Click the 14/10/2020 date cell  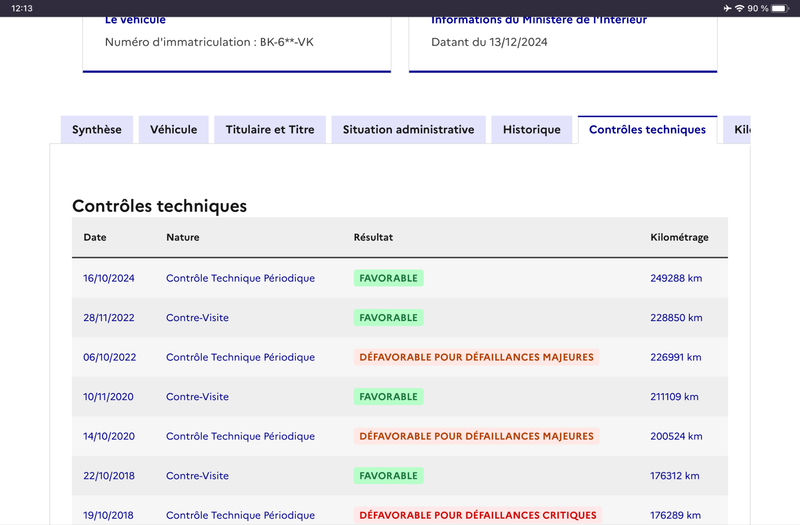coord(109,436)
